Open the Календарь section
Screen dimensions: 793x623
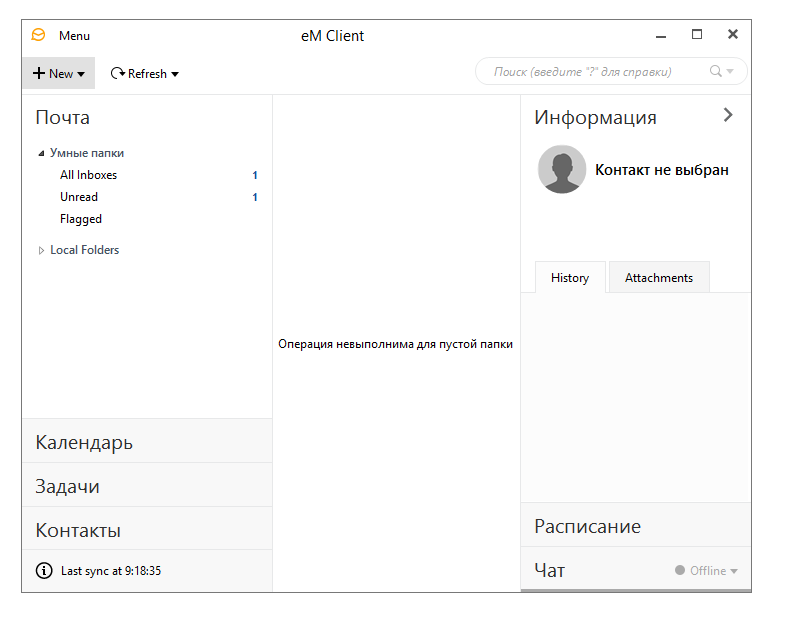84,442
